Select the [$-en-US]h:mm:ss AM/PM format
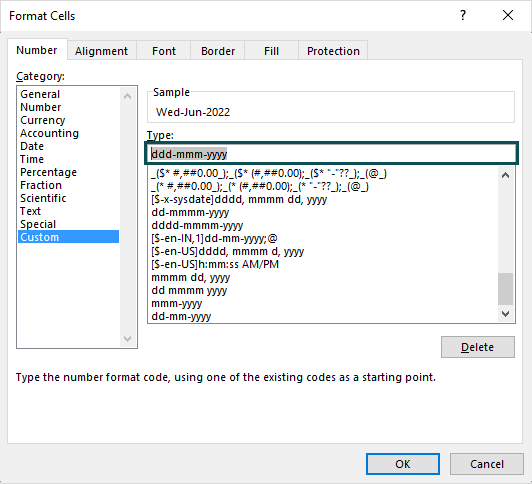This screenshot has width=532, height=484. point(323,264)
